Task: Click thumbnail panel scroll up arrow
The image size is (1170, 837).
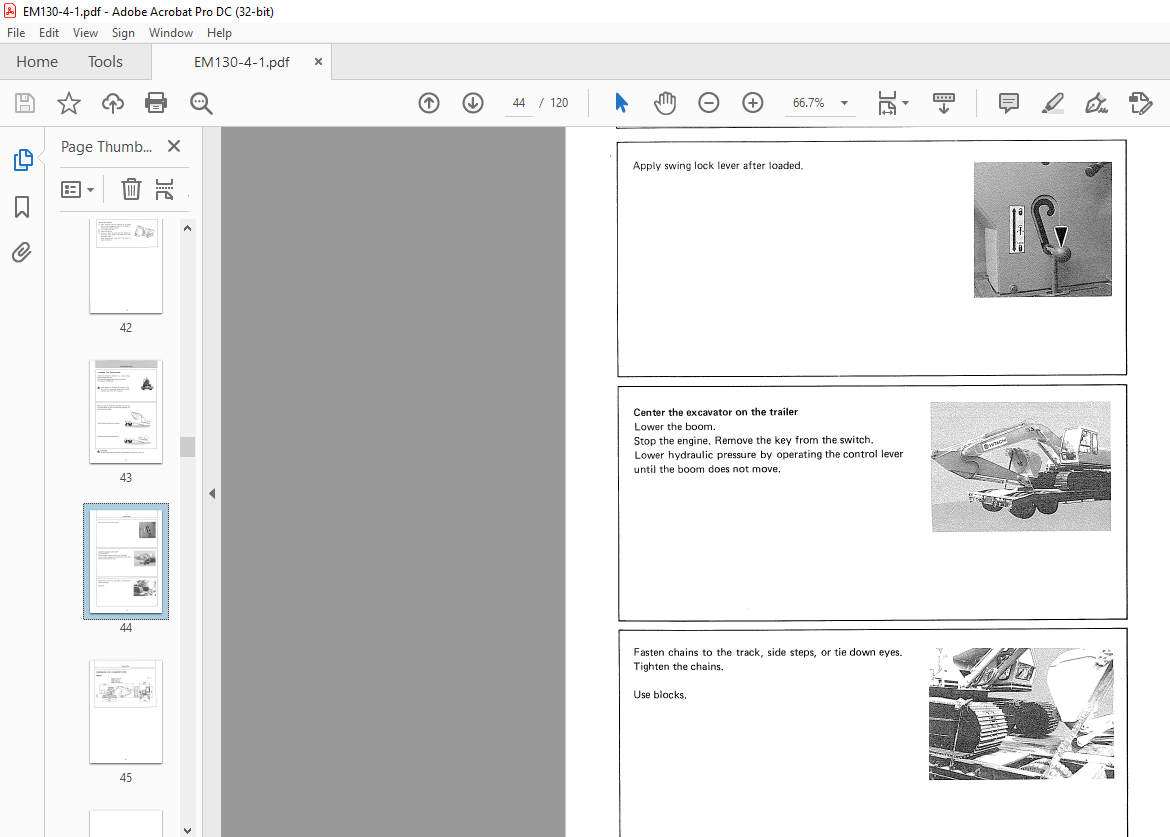Action: point(187,228)
